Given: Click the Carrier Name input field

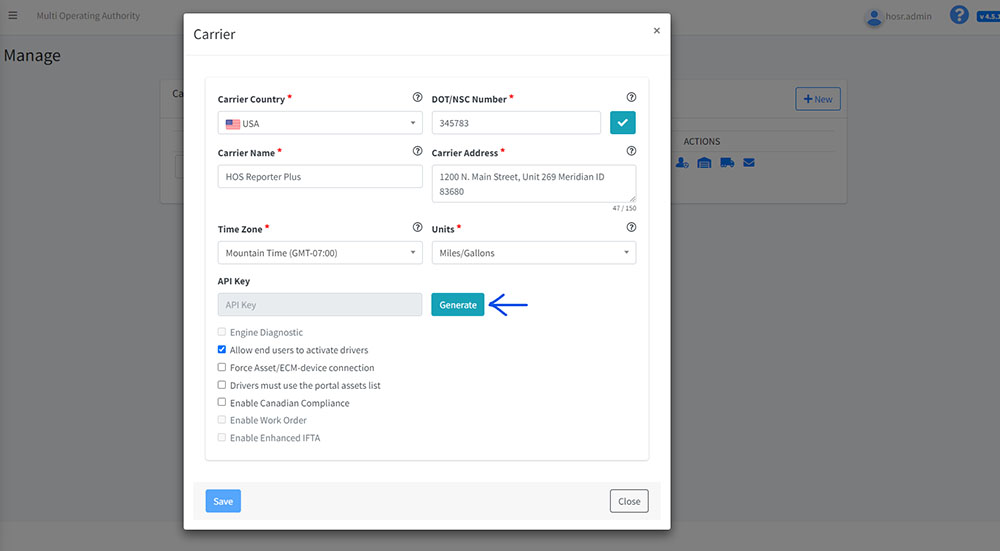Looking at the screenshot, I should click(320, 177).
